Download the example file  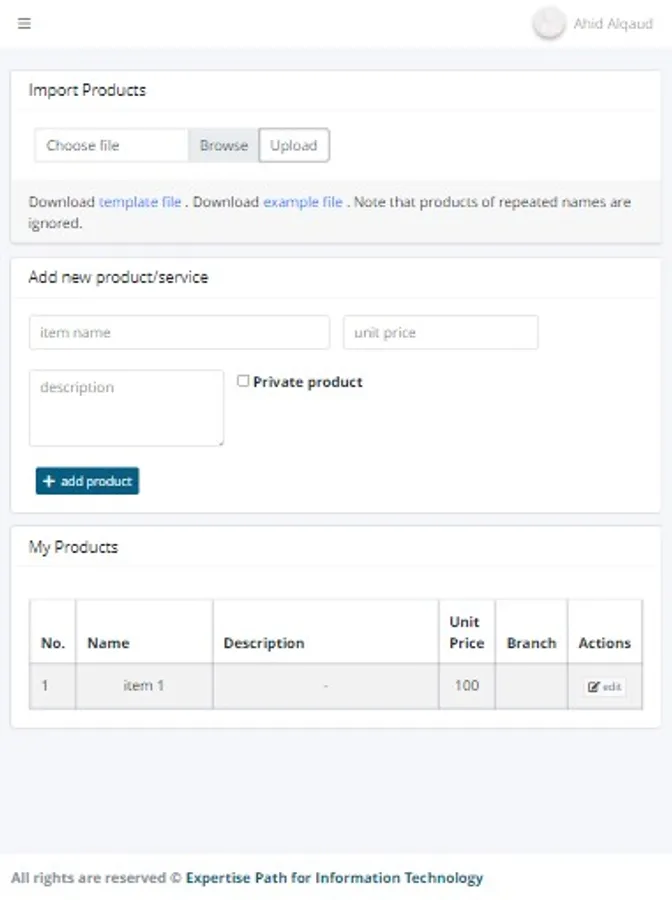(x=303, y=202)
